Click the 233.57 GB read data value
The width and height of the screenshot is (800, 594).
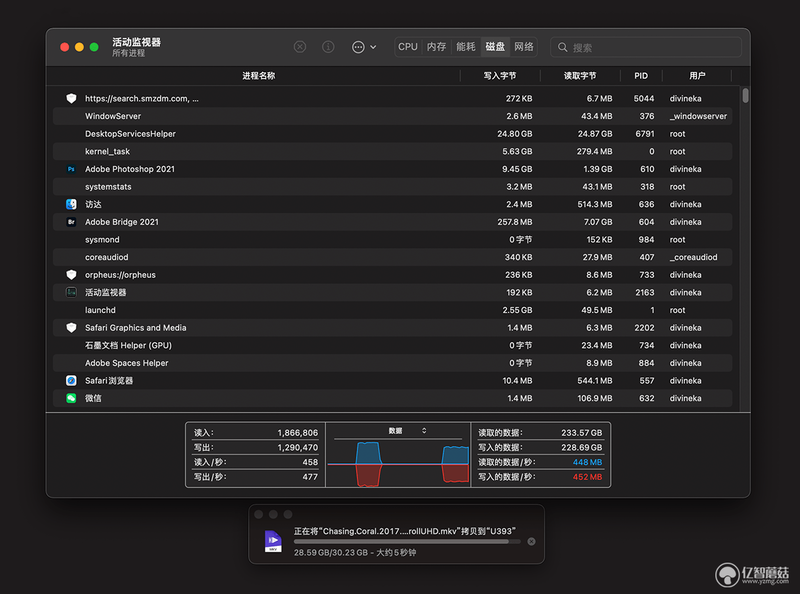pos(582,433)
